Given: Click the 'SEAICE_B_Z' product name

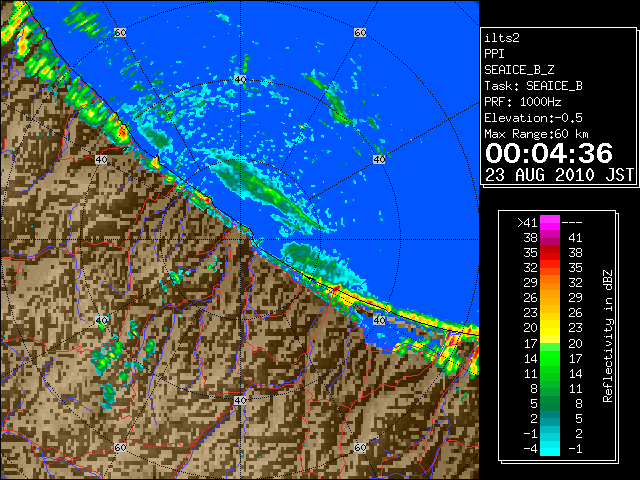Looking at the screenshot, I should tap(519, 70).
